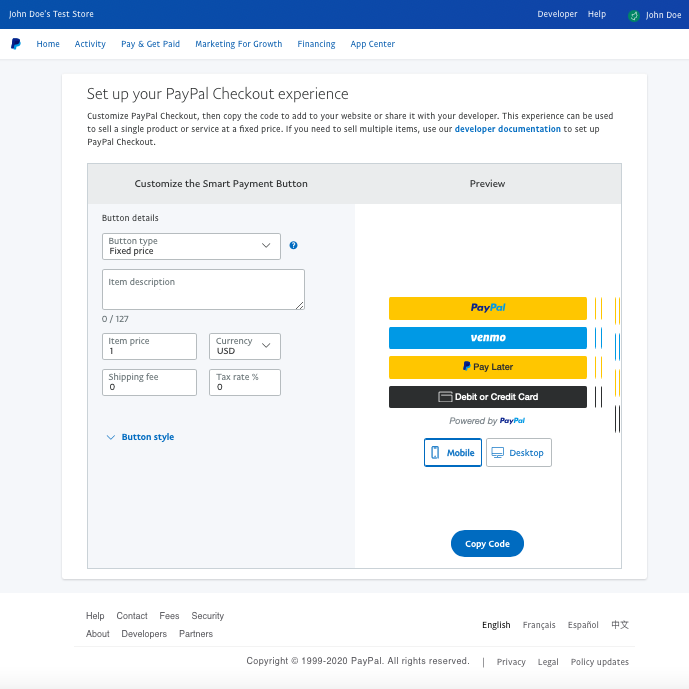Viewport: 689px width, 689px height.
Task: Click the Copy Code button
Action: [487, 544]
